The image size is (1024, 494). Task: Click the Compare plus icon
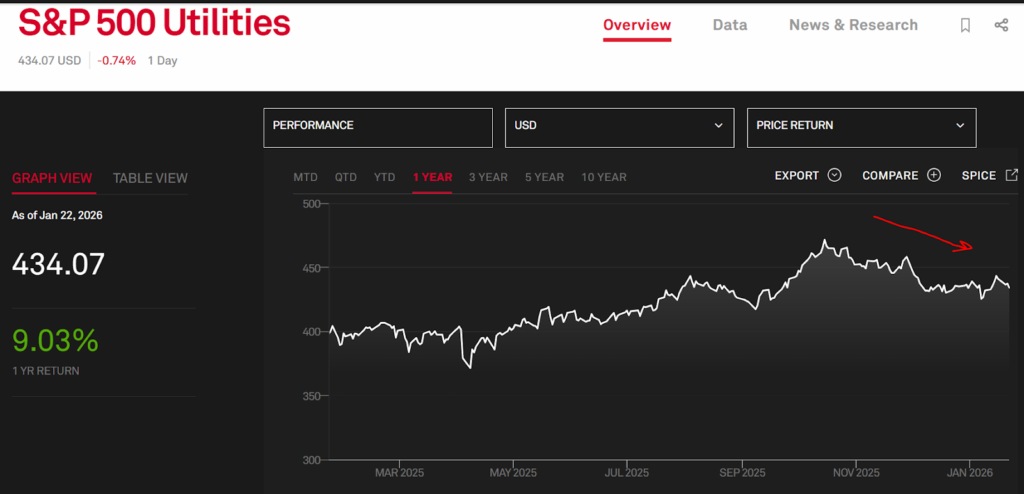(x=934, y=175)
